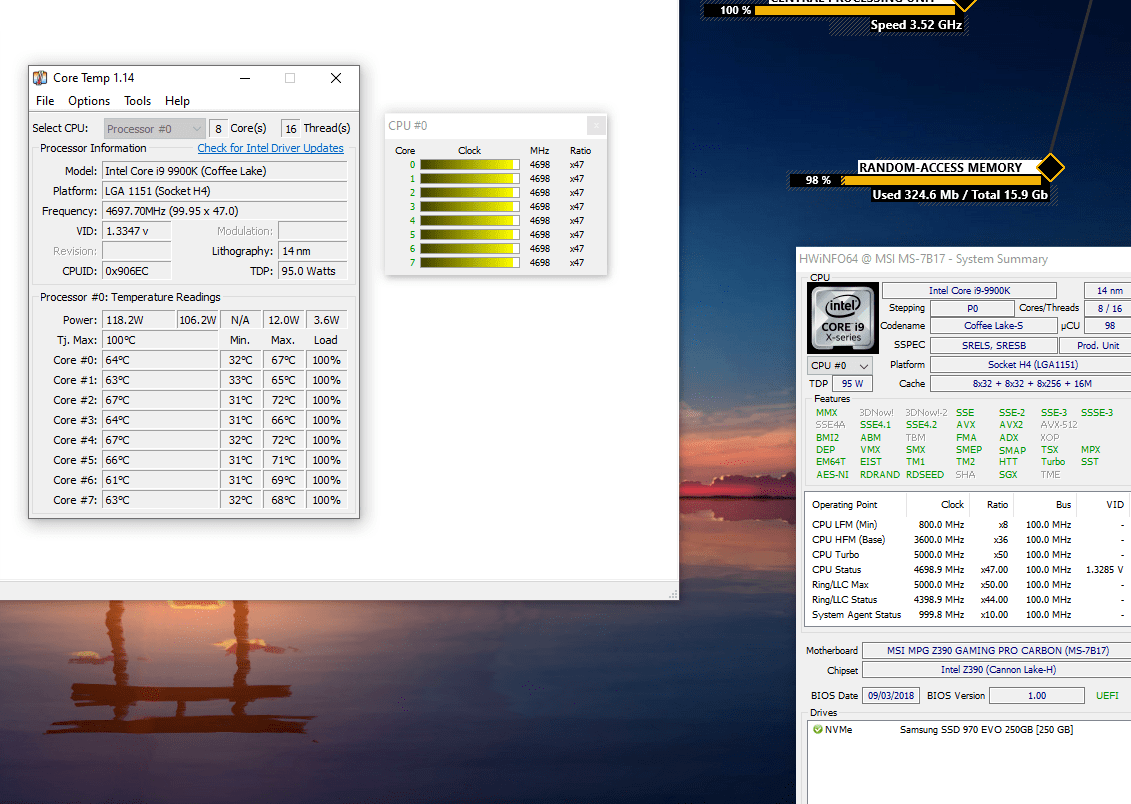Click the motherboard name MSI MPG Z390 GAMING PRO CARBON
The height and width of the screenshot is (804, 1131).
click(x=998, y=650)
